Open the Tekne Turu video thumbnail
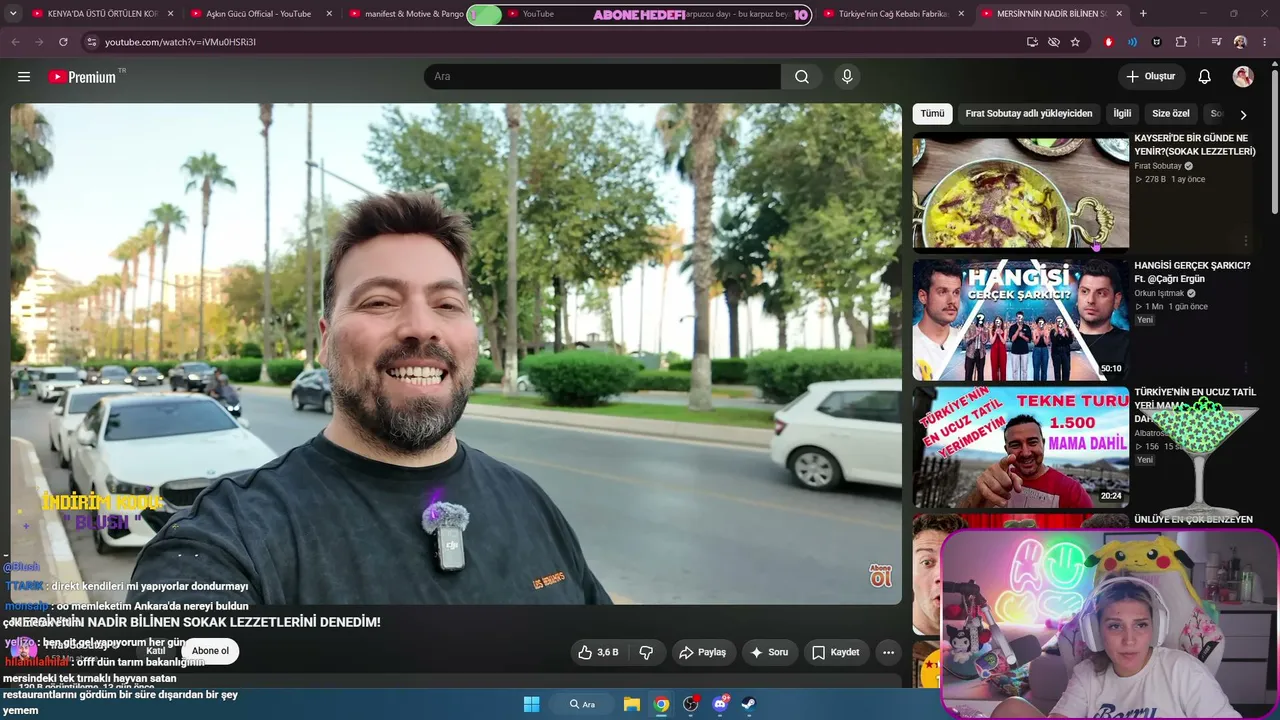 [1021, 447]
